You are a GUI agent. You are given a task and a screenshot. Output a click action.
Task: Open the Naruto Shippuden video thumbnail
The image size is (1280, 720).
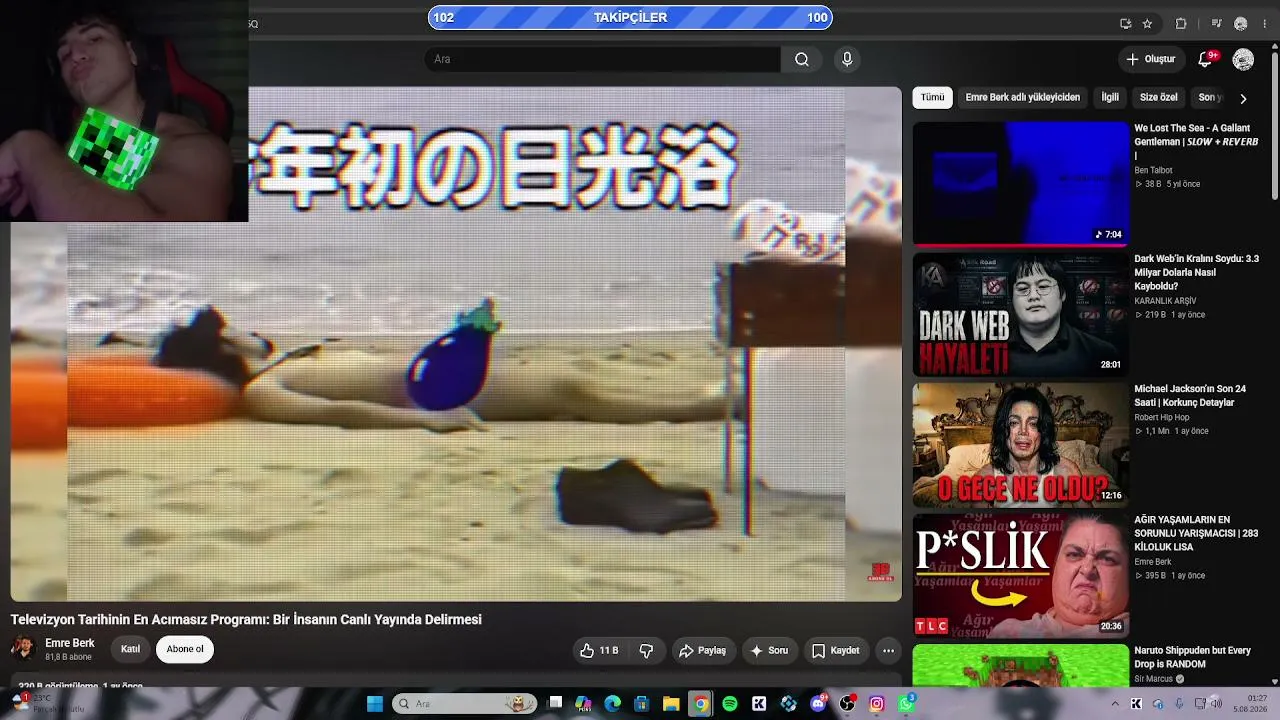point(1020,666)
